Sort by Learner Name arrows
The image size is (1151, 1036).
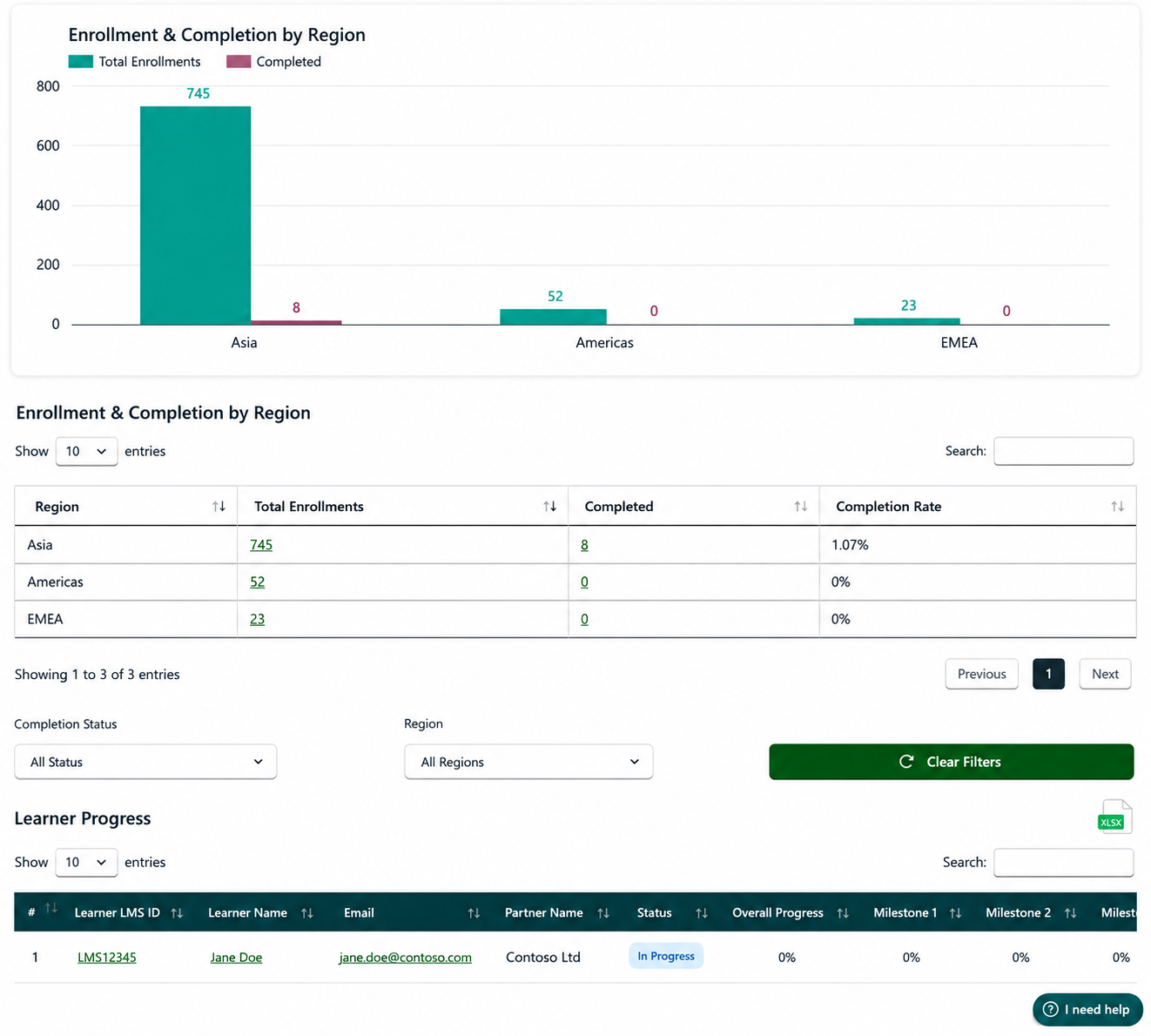(x=306, y=913)
